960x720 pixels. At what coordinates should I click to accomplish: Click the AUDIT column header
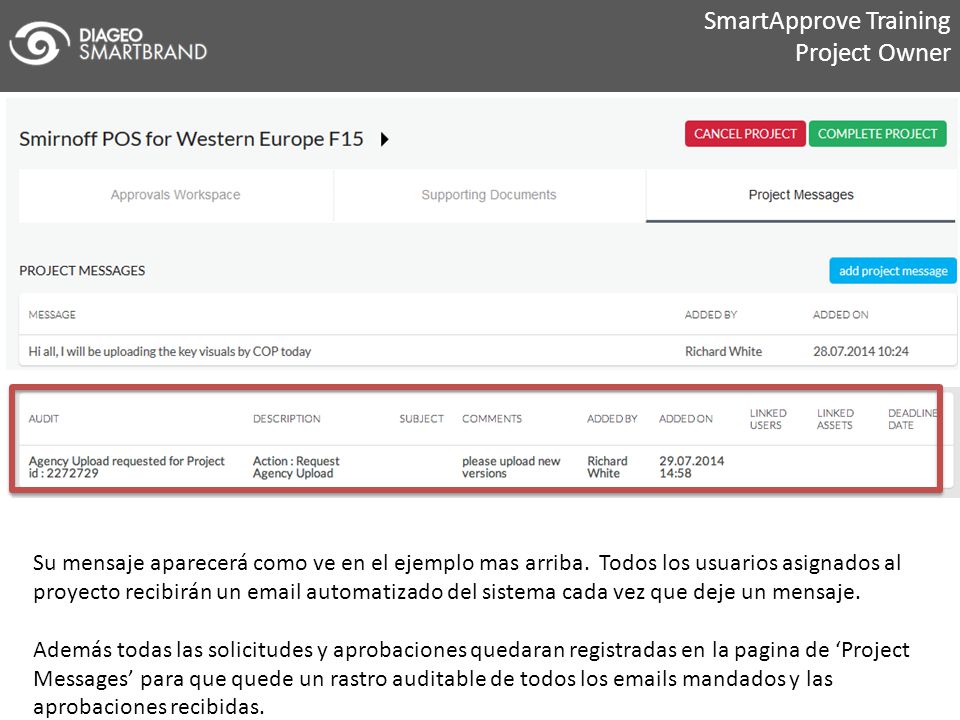pyautogui.click(x=43, y=419)
